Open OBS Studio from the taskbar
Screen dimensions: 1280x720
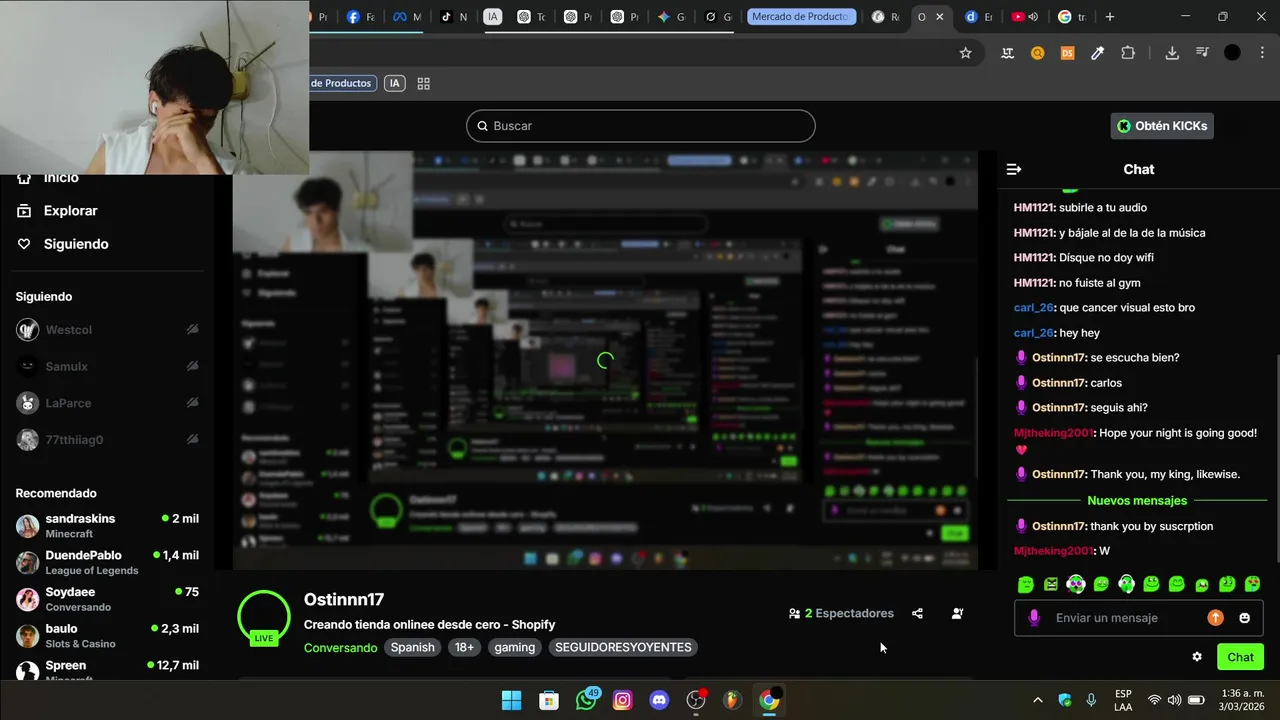point(696,700)
